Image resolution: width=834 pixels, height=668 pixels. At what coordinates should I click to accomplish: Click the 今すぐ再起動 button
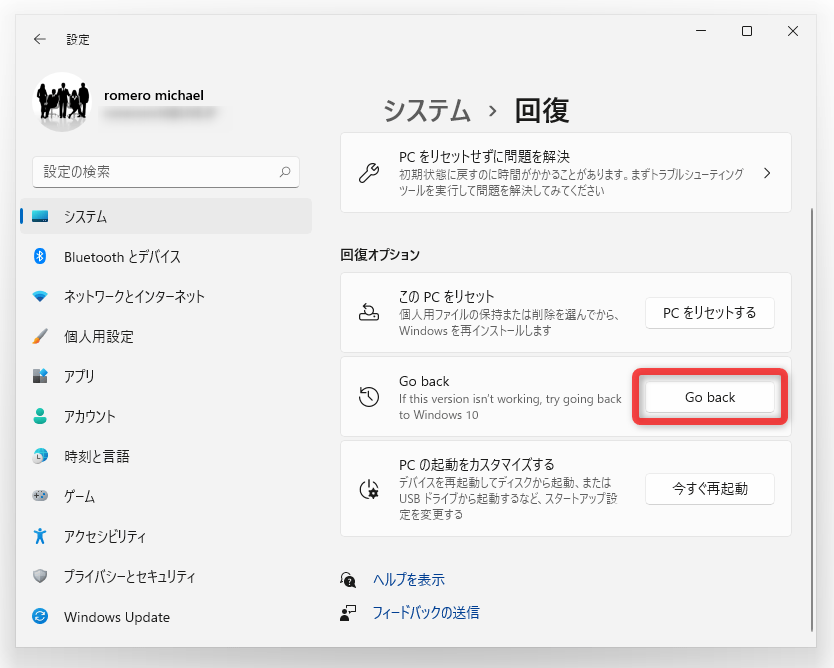[x=710, y=489]
